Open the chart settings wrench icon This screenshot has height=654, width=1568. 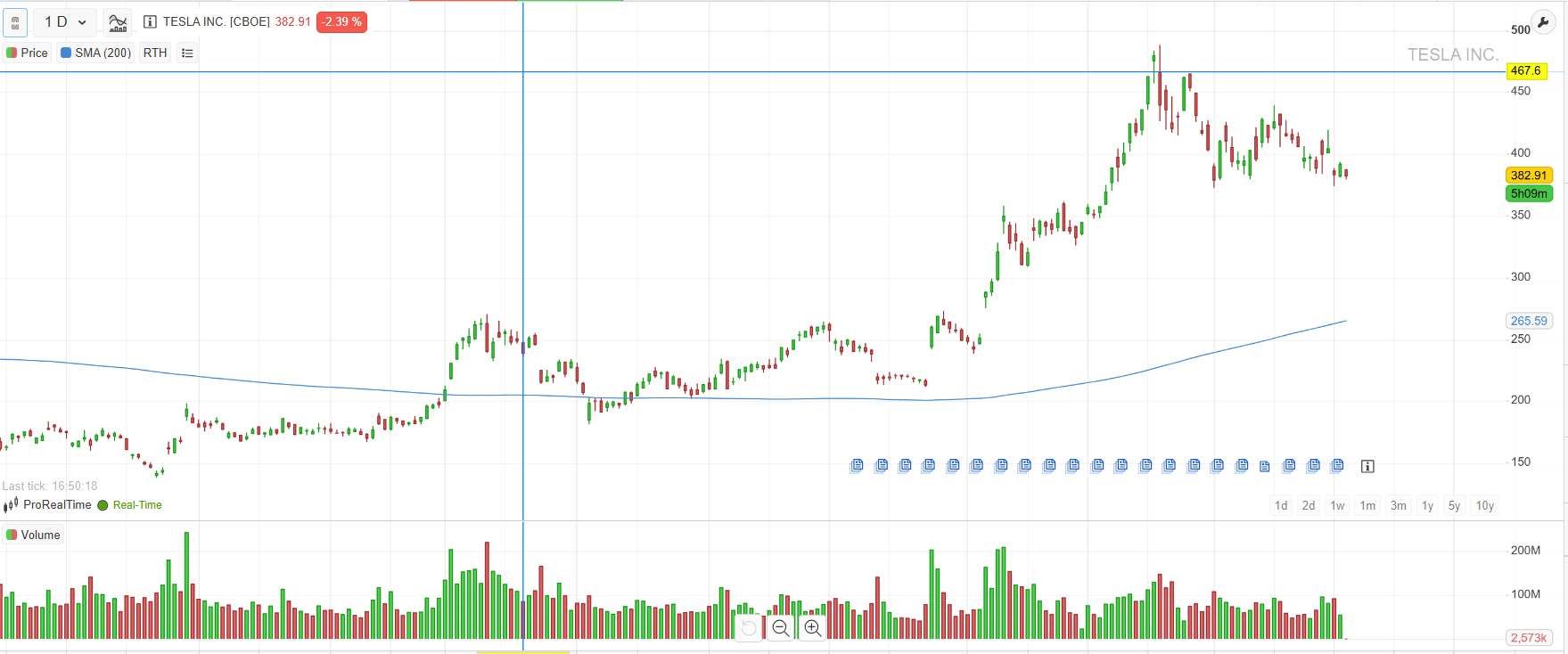(1542, 22)
